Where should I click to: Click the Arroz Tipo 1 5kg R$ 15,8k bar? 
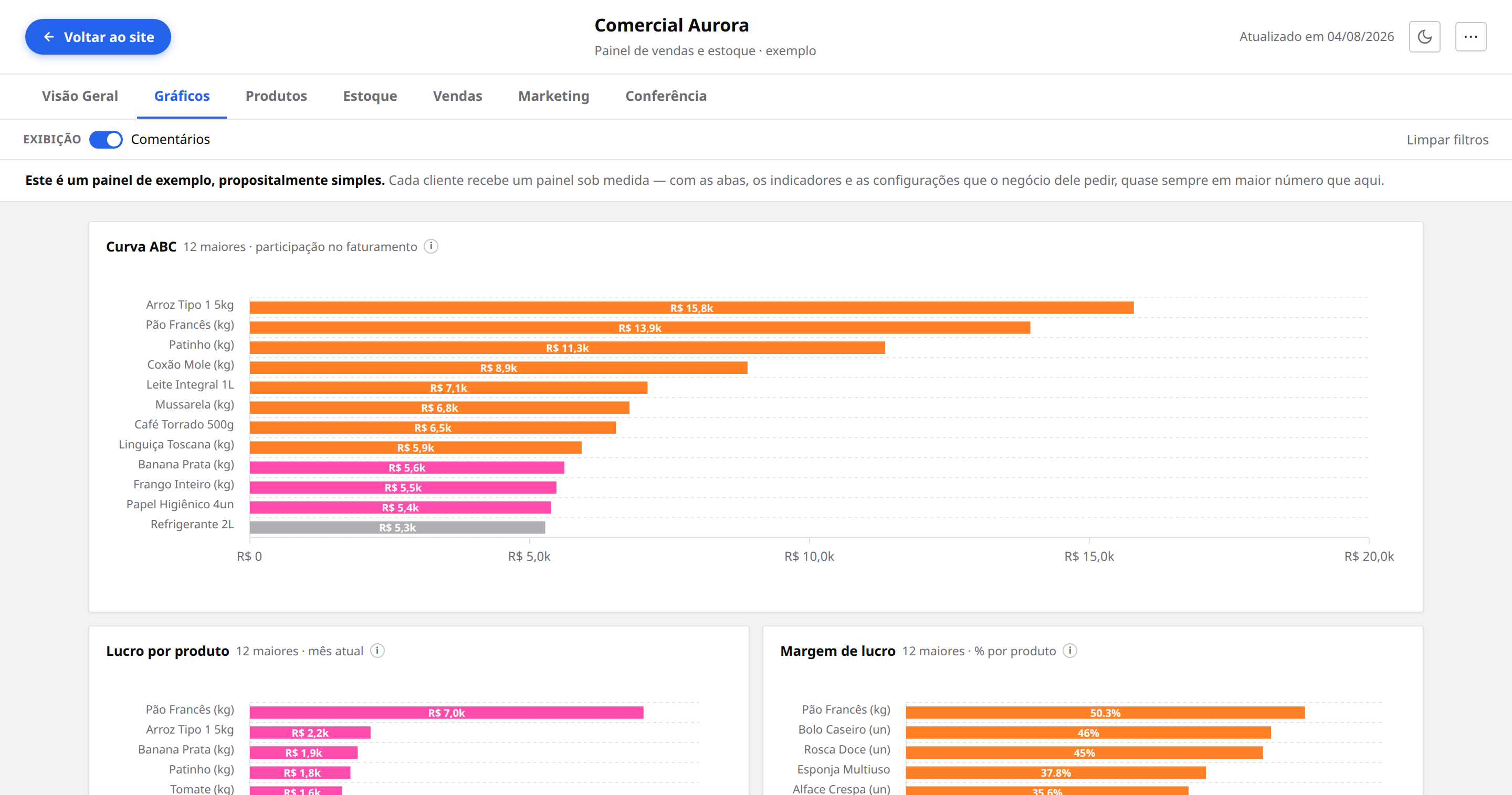click(691, 308)
